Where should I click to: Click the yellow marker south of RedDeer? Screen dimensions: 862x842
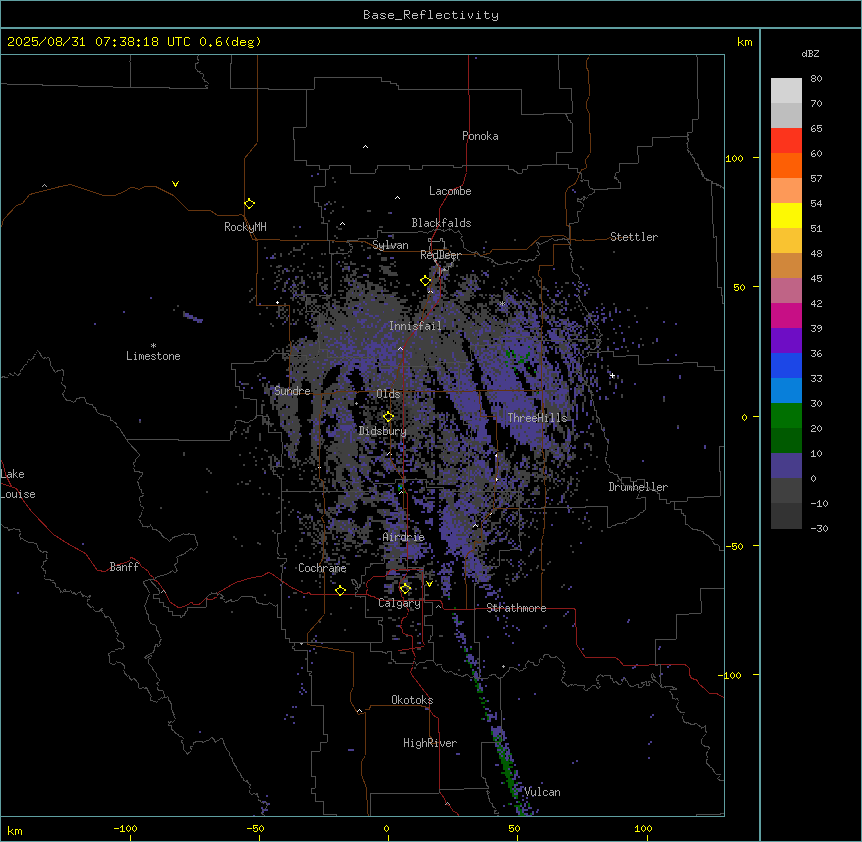426,281
